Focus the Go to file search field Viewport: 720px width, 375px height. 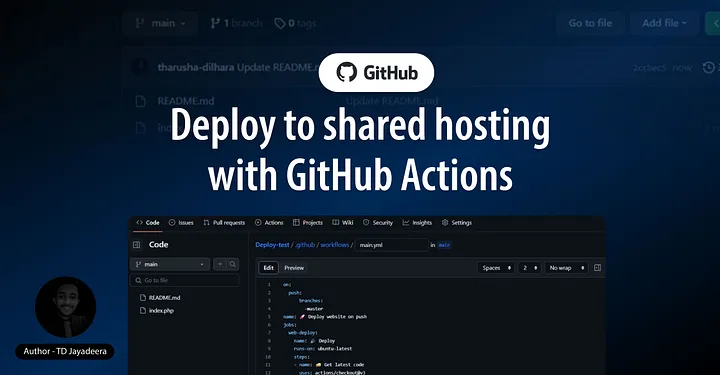(x=185, y=280)
